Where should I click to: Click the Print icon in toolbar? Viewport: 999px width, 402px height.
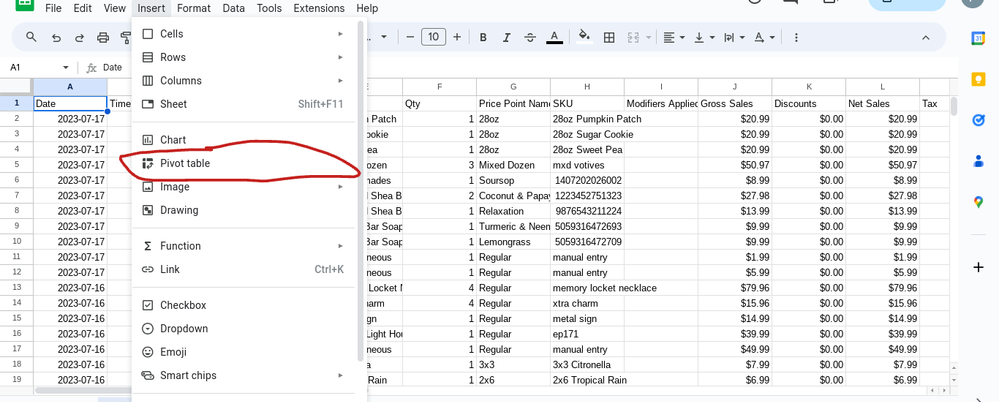pyautogui.click(x=103, y=38)
